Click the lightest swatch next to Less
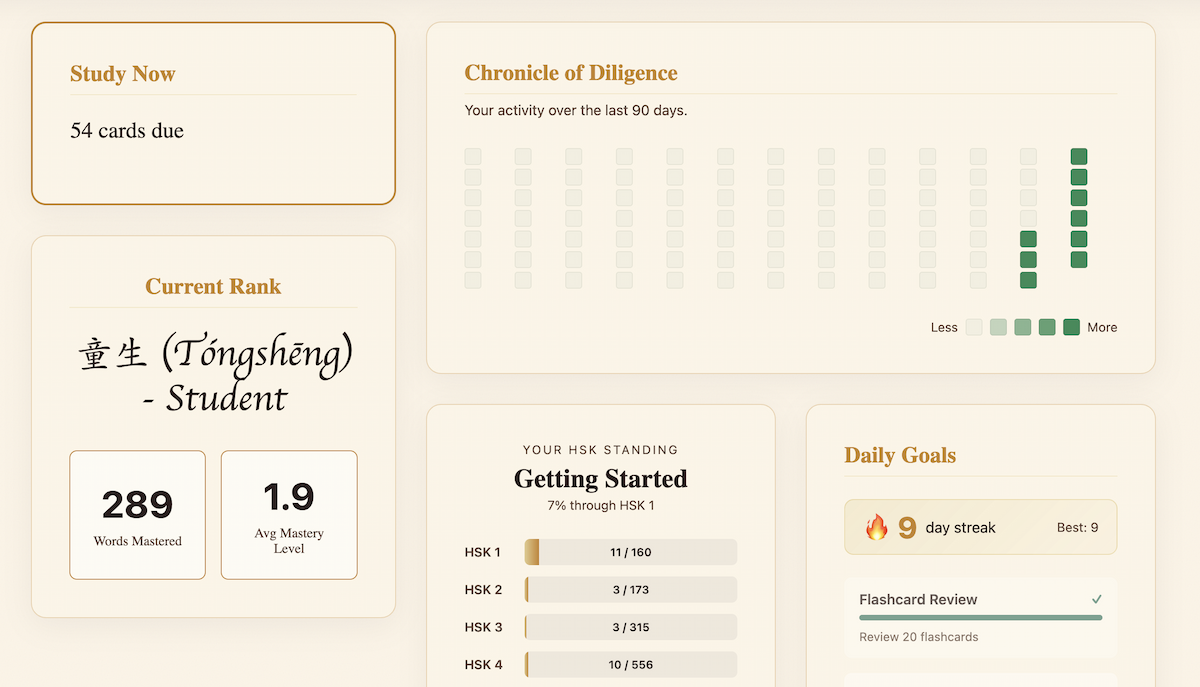The width and height of the screenshot is (1200, 687). (x=973, y=327)
